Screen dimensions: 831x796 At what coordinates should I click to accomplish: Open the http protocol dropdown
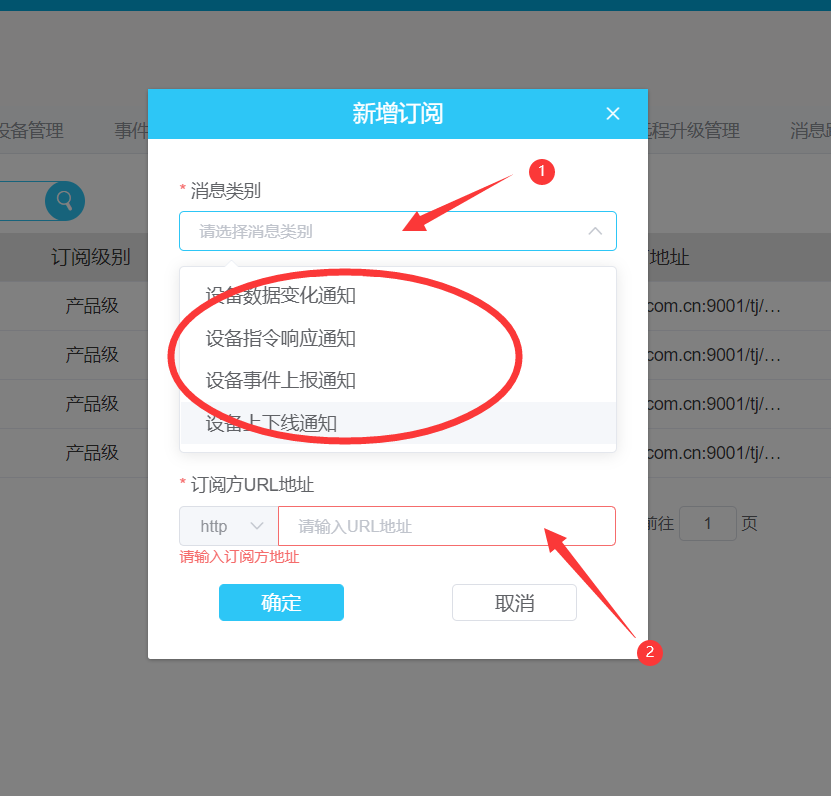pos(228,525)
